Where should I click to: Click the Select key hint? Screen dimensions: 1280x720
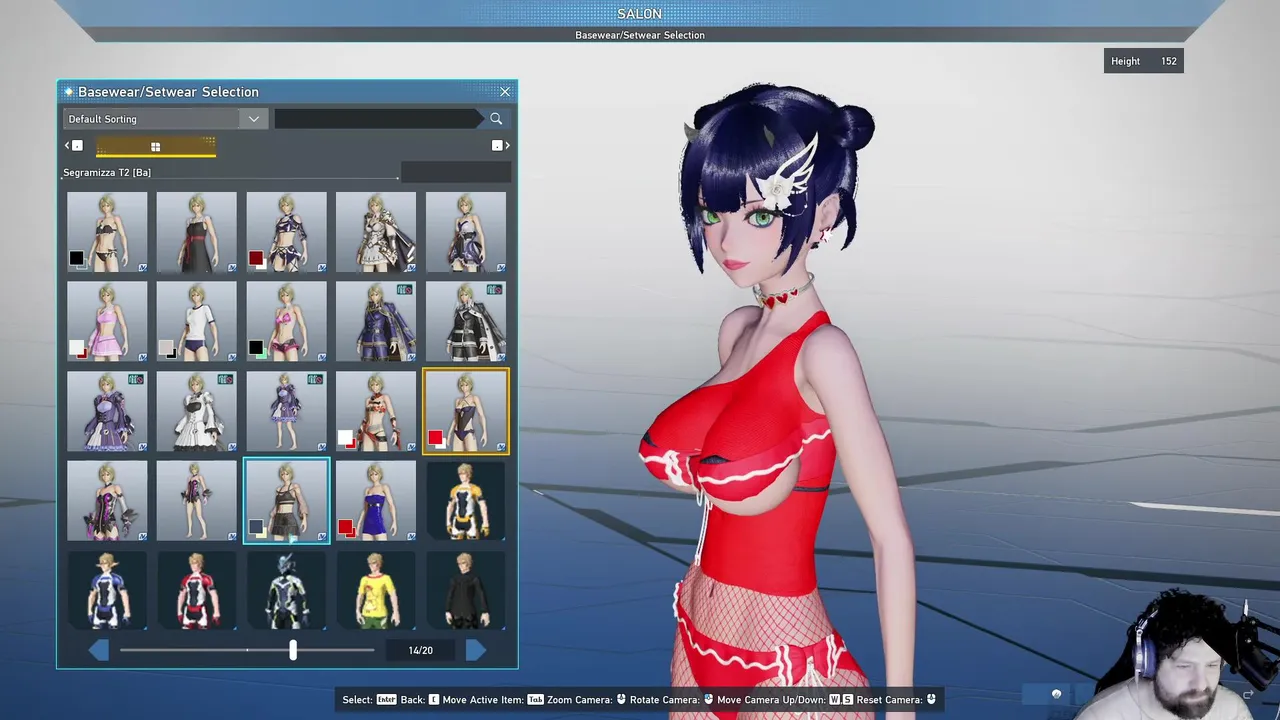click(x=370, y=700)
